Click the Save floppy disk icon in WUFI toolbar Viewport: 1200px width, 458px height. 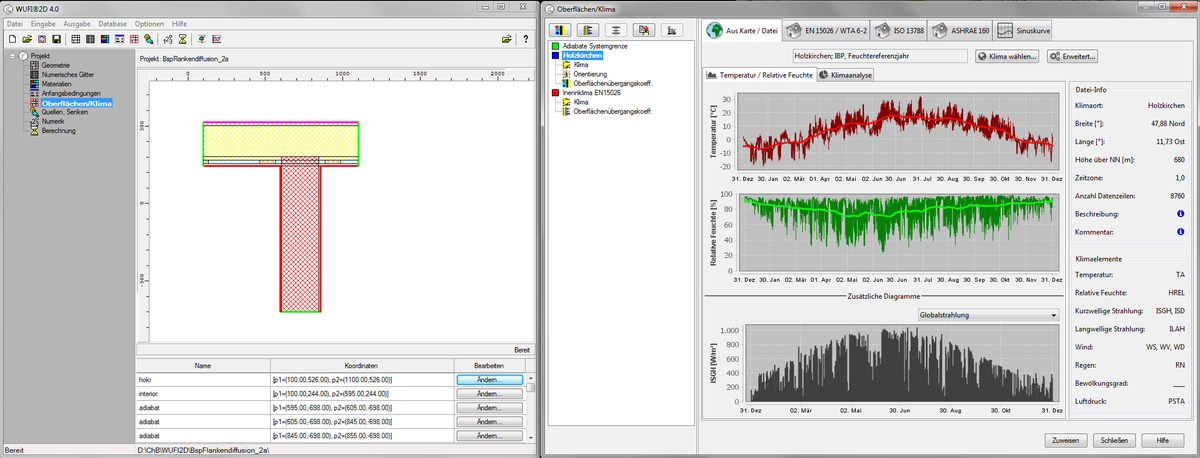56,39
